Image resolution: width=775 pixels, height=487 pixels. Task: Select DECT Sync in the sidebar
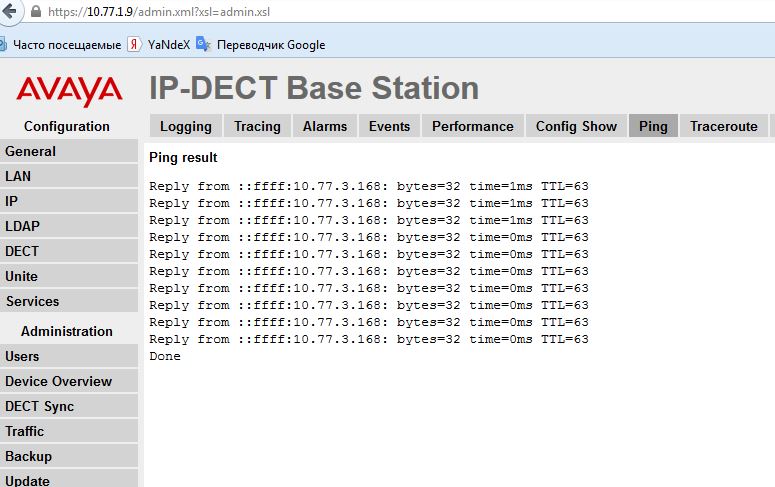click(69, 406)
